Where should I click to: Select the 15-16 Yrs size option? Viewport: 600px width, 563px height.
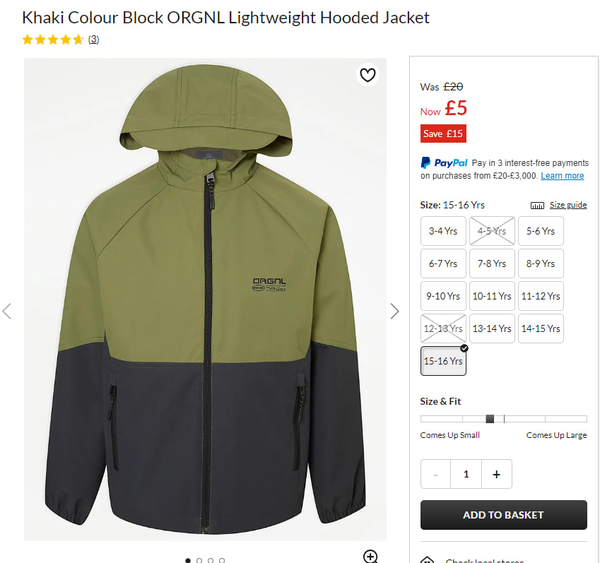(x=443, y=361)
